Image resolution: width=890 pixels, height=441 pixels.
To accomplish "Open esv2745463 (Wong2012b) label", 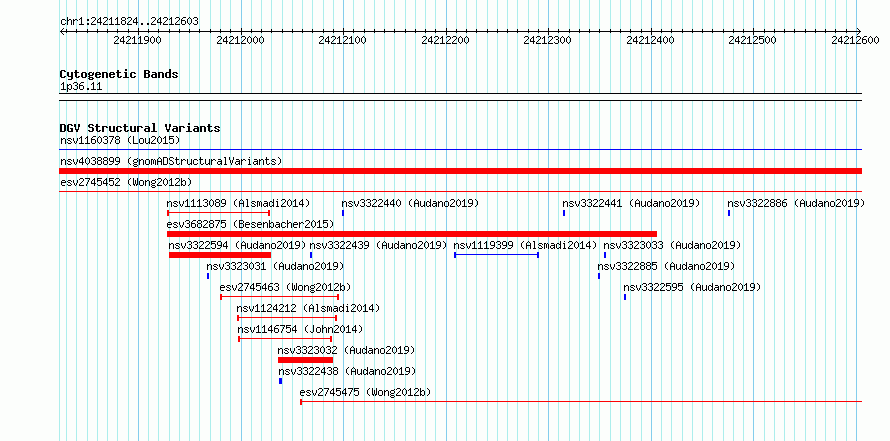I will [286, 287].
